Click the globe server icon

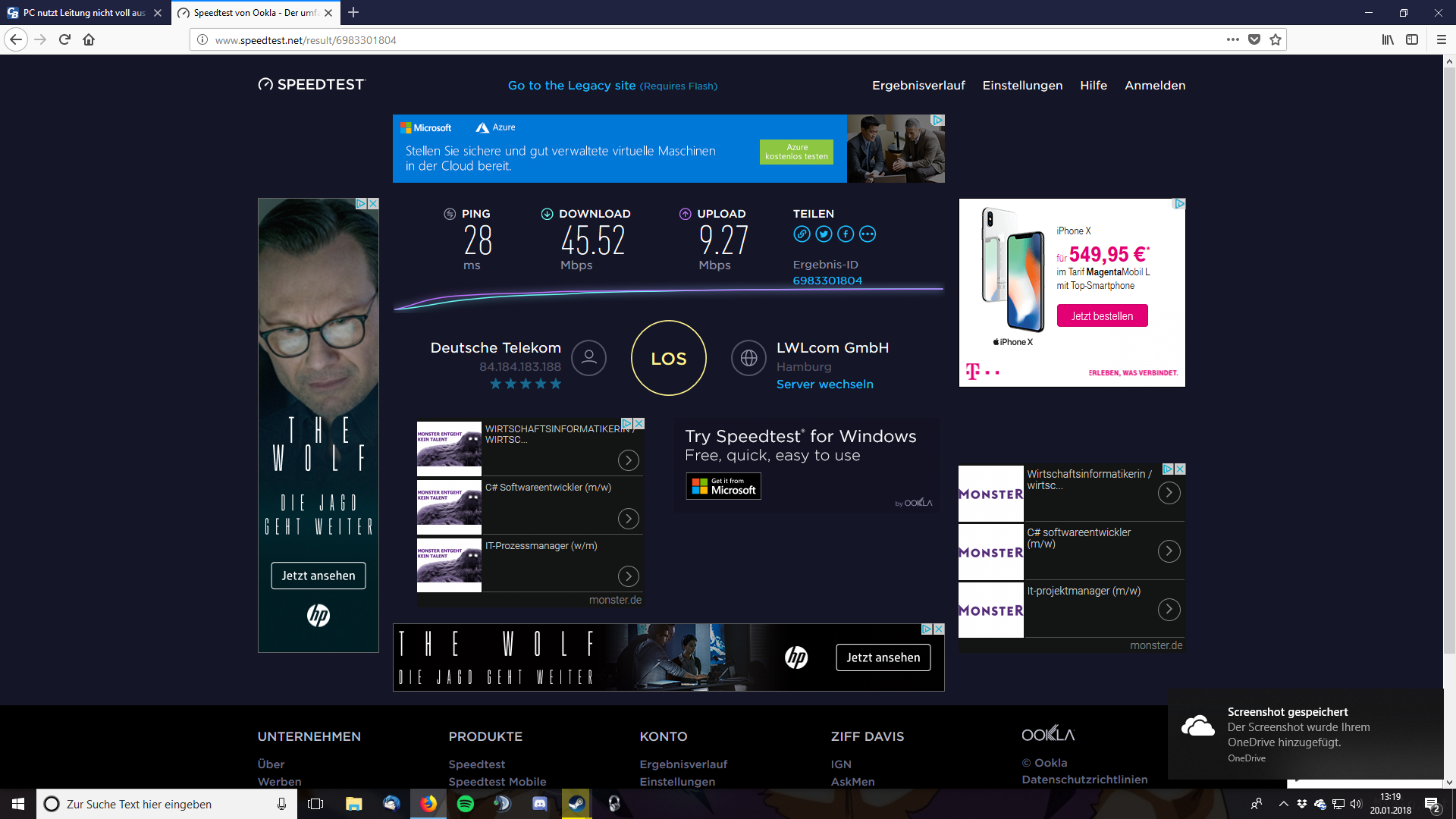pos(748,358)
